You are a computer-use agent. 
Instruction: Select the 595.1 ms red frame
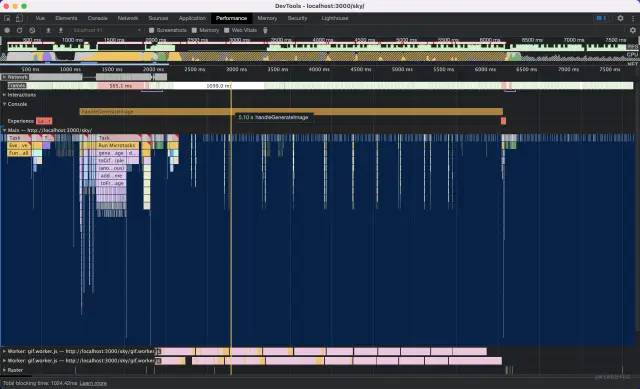pos(121,86)
